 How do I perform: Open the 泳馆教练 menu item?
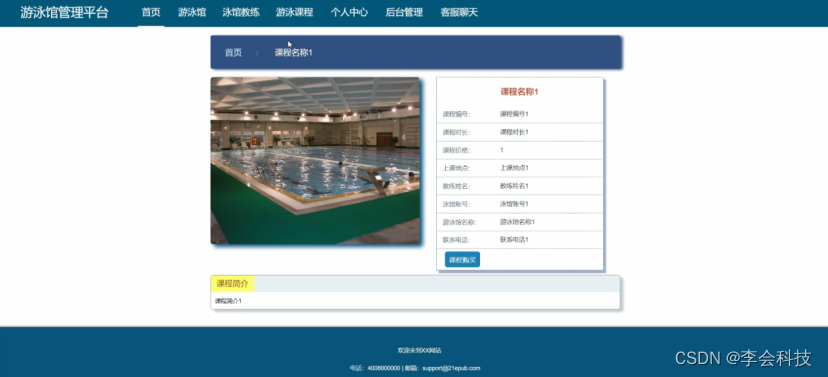[241, 13]
